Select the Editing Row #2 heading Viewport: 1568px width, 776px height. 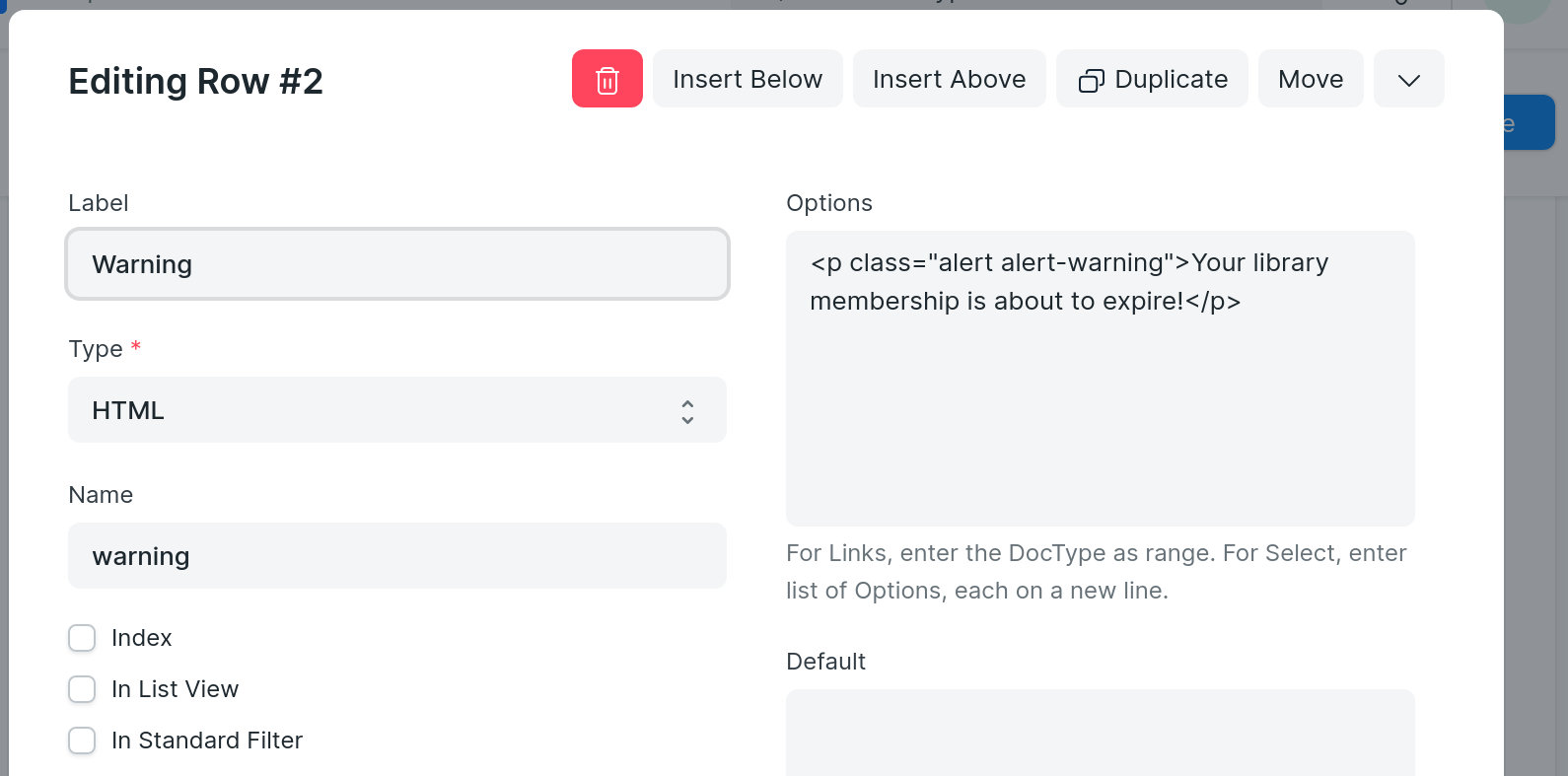coord(195,81)
